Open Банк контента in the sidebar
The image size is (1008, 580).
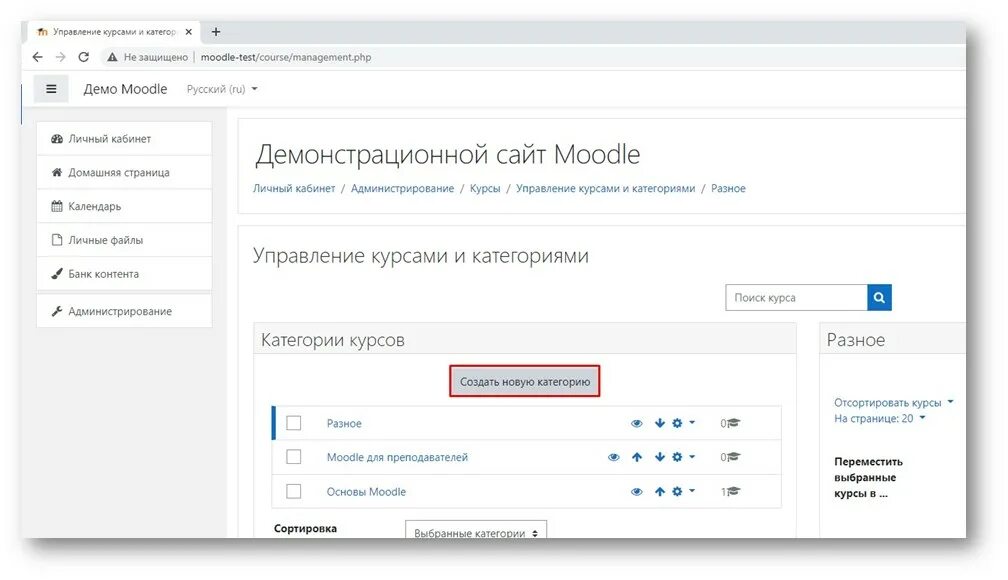coord(124,273)
